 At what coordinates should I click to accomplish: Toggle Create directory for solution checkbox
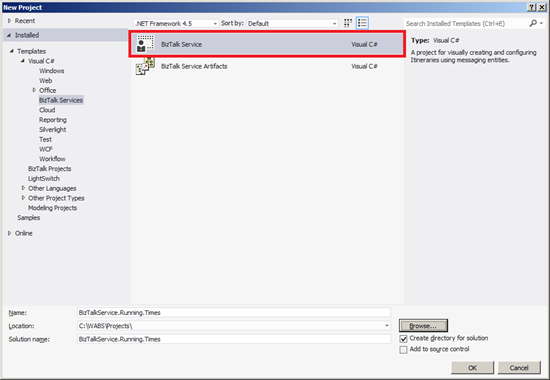click(403, 339)
